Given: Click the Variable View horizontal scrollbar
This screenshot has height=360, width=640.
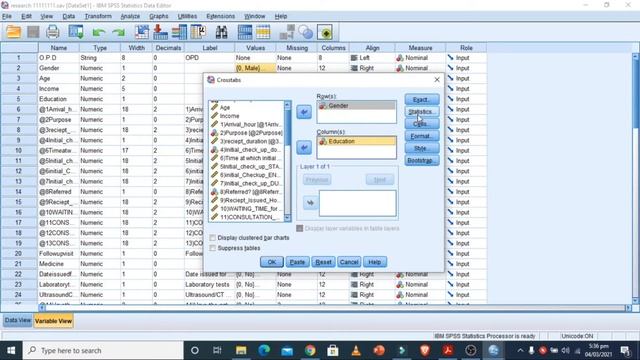Looking at the screenshot, I should pos(335,308).
